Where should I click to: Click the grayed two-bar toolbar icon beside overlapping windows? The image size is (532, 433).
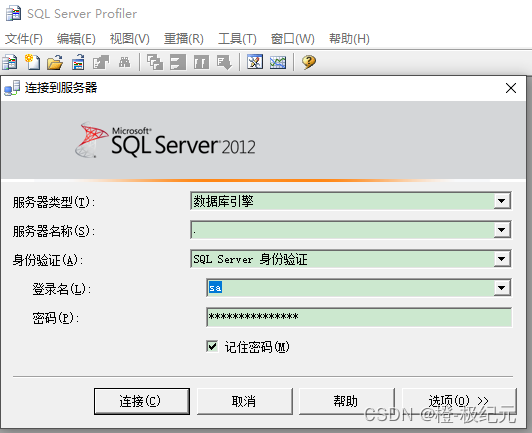[178, 62]
